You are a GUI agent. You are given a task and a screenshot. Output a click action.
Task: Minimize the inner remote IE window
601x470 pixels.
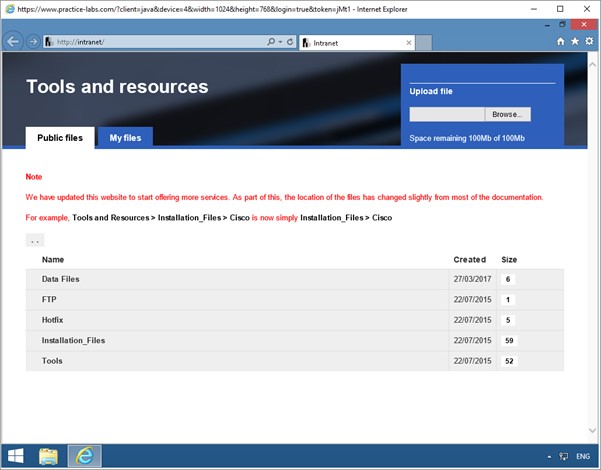(547, 25)
